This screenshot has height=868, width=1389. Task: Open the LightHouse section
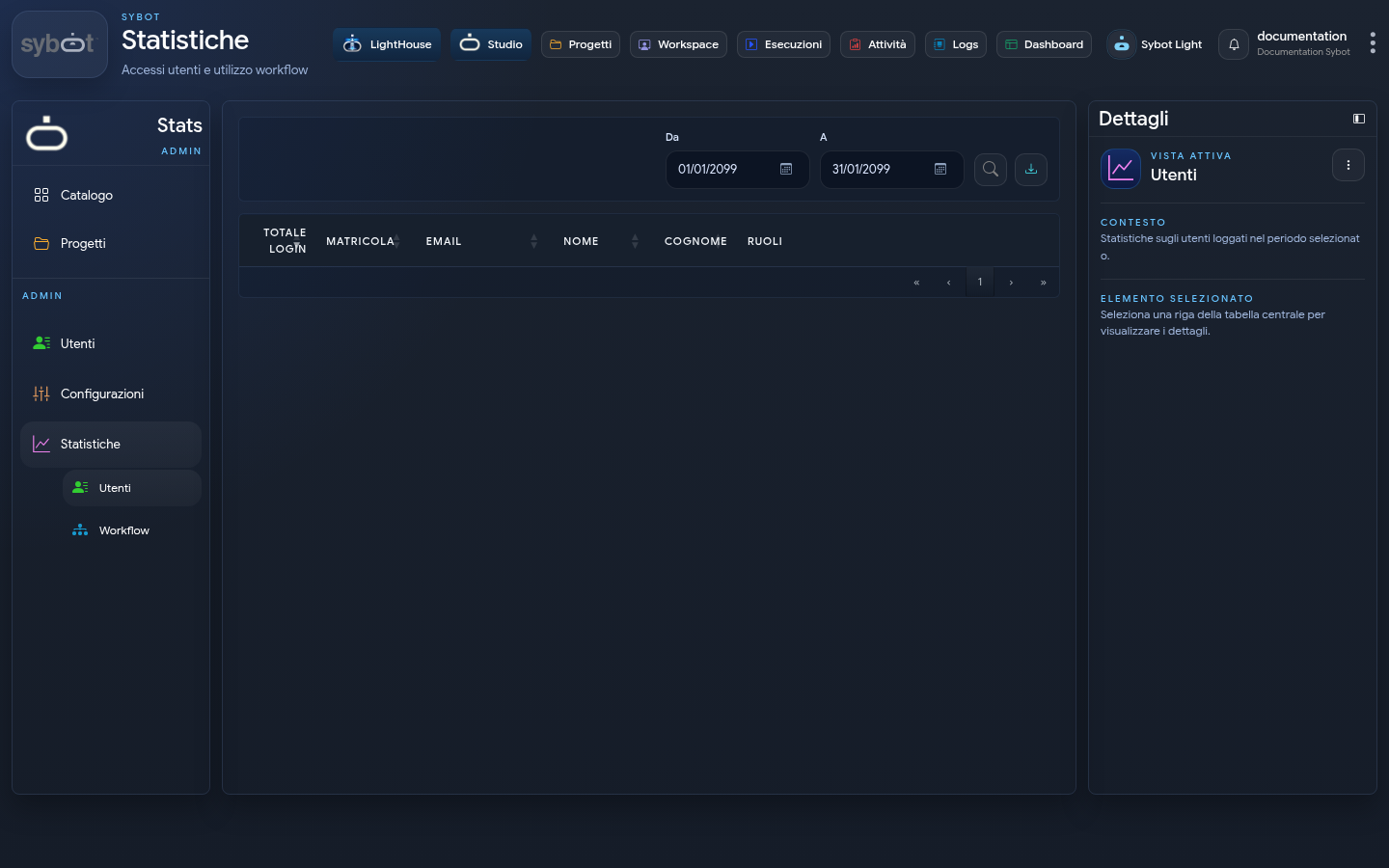[387, 44]
